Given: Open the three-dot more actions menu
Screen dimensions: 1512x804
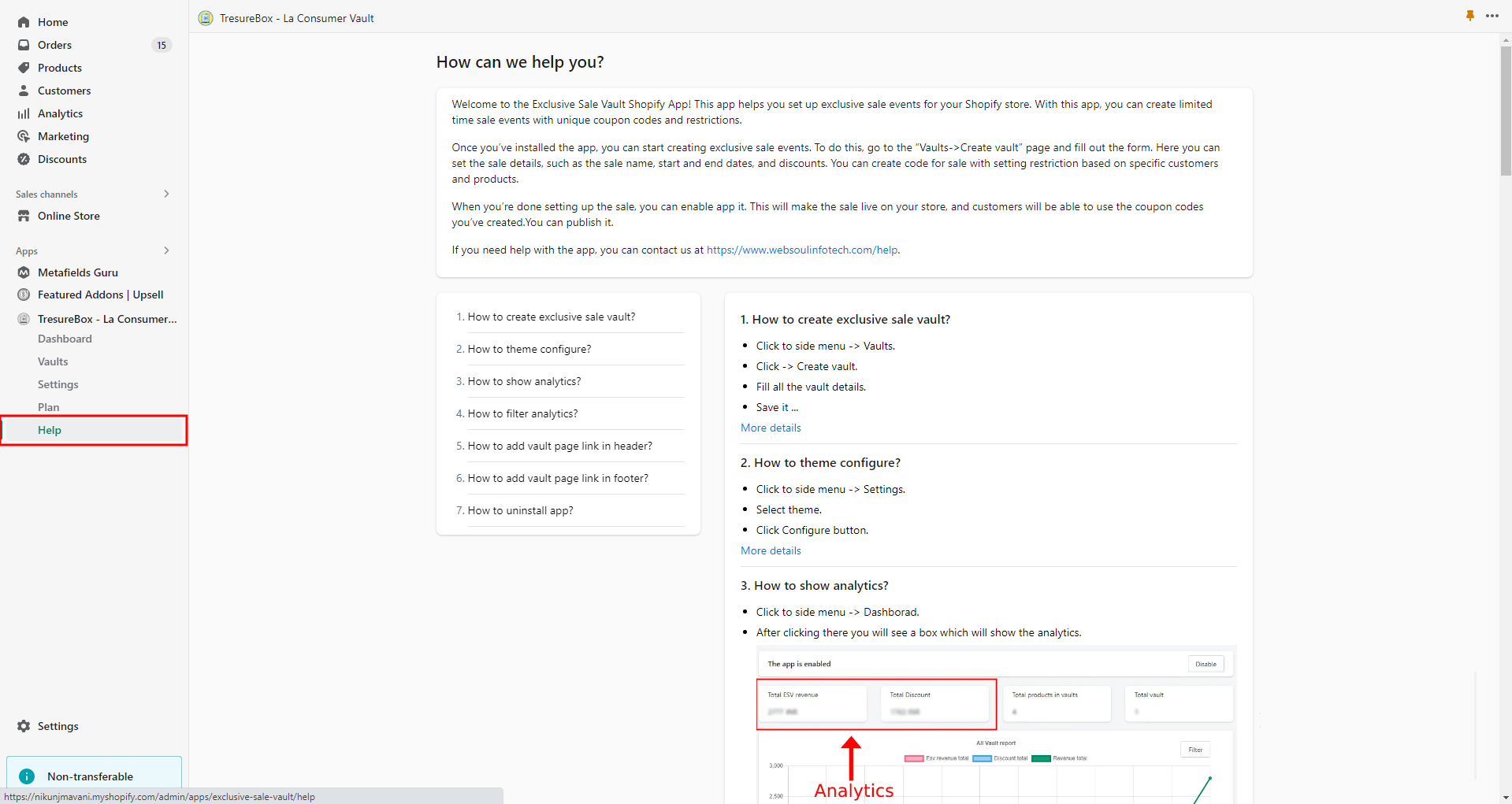Looking at the screenshot, I should pyautogui.click(x=1492, y=16).
